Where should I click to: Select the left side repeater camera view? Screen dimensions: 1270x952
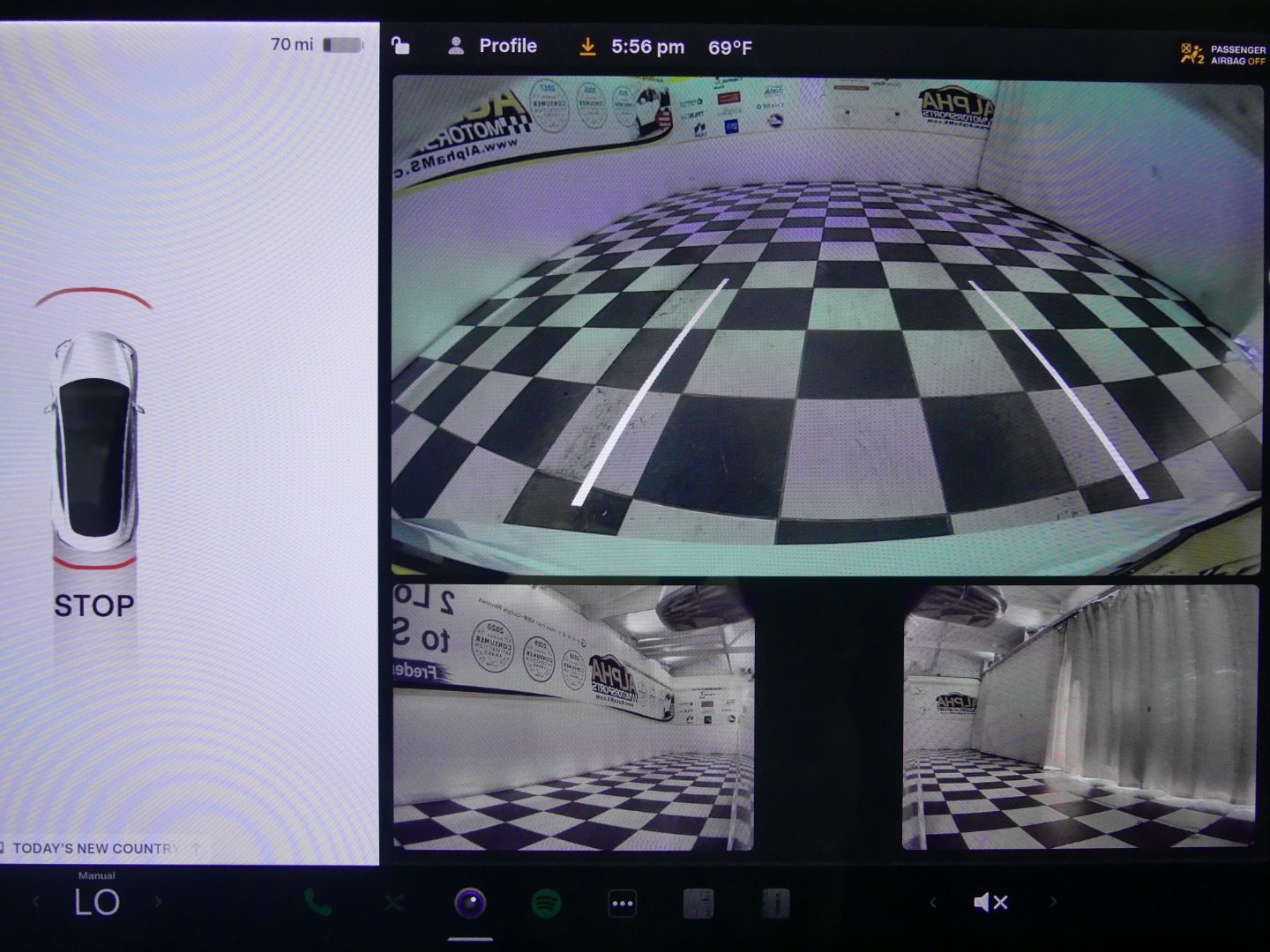pyautogui.click(x=573, y=717)
